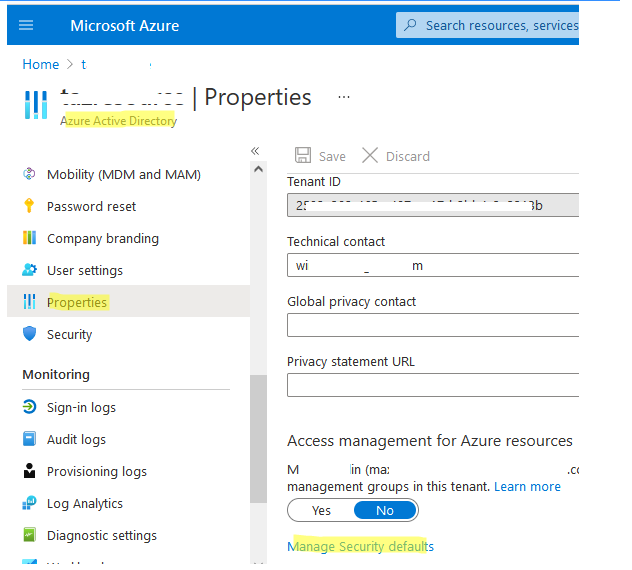Open Audit logs in Monitoring section
Image resolution: width=632 pixels, height=570 pixels.
(x=77, y=439)
